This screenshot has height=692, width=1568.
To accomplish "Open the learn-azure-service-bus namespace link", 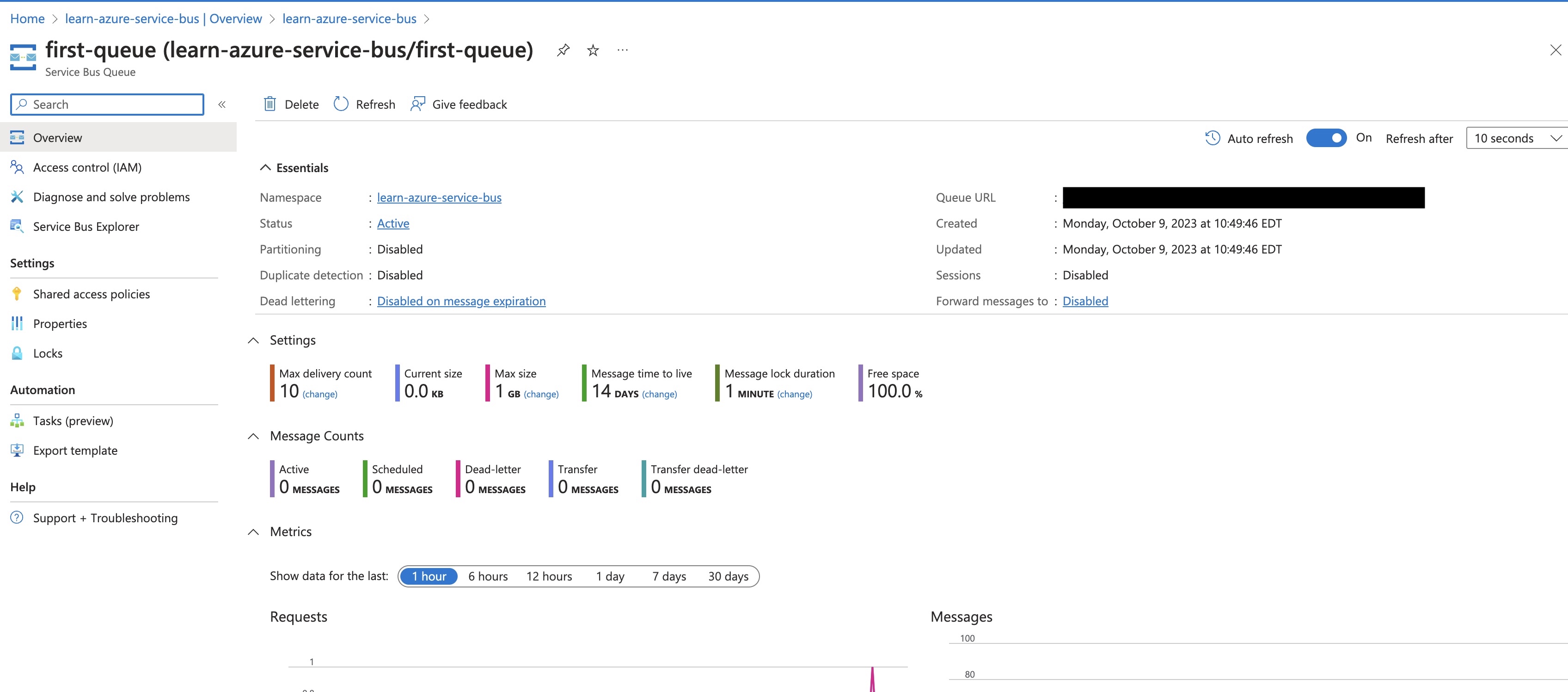I will point(439,198).
